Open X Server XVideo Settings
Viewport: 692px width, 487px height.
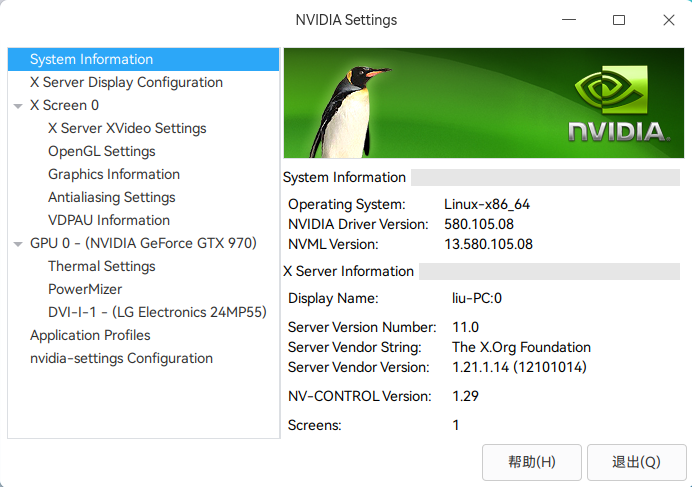click(127, 128)
